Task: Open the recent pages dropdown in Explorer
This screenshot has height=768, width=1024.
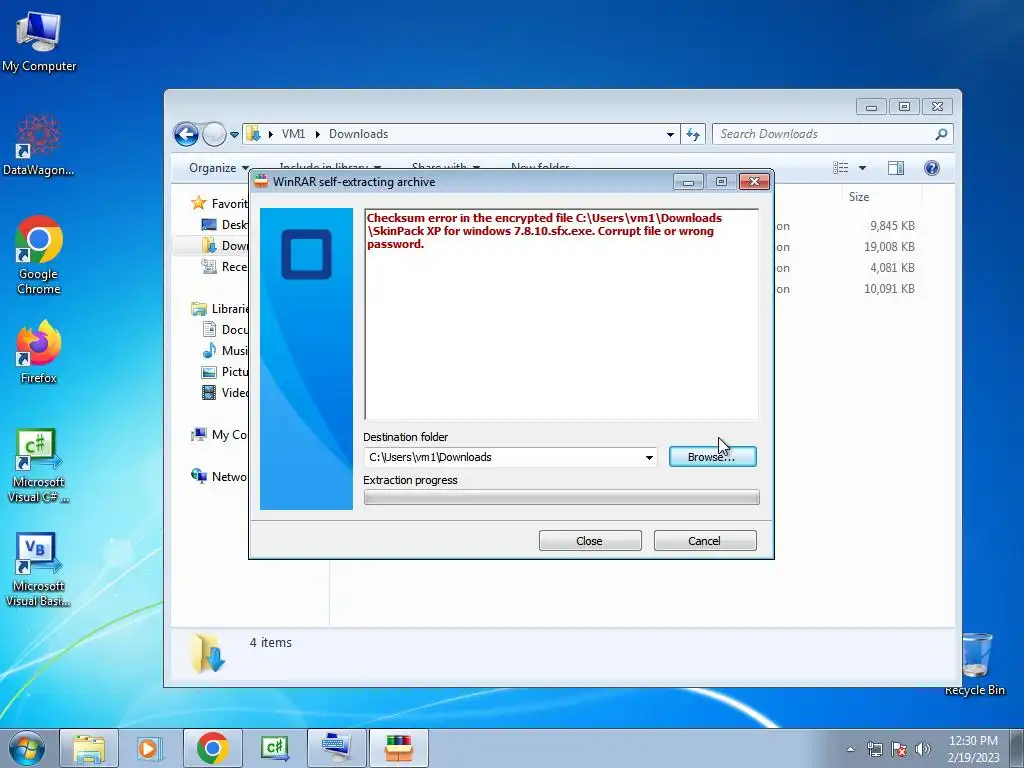Action: 234,135
